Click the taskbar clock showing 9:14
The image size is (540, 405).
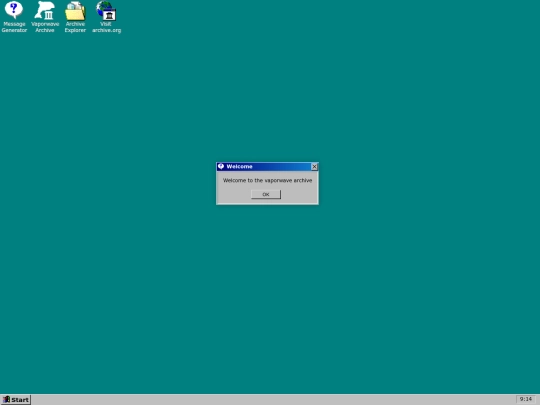pyautogui.click(x=526, y=399)
